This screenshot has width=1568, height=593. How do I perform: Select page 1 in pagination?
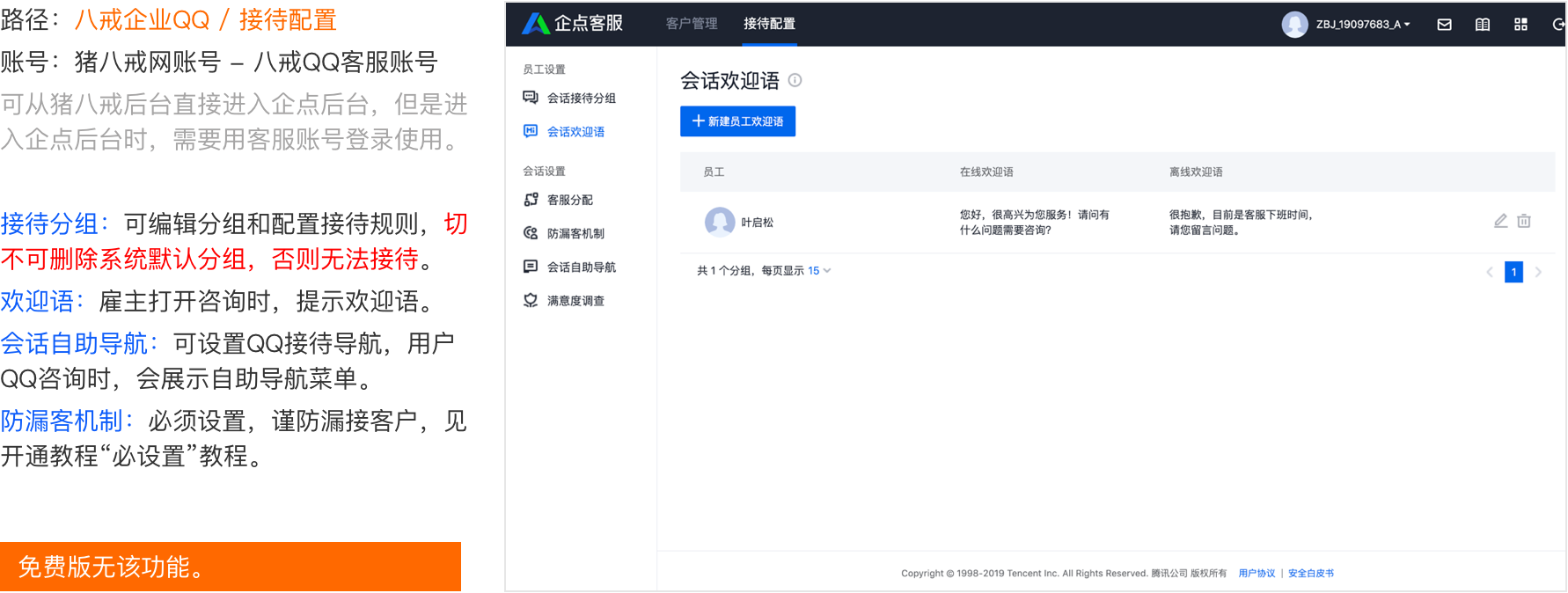[x=1513, y=272]
